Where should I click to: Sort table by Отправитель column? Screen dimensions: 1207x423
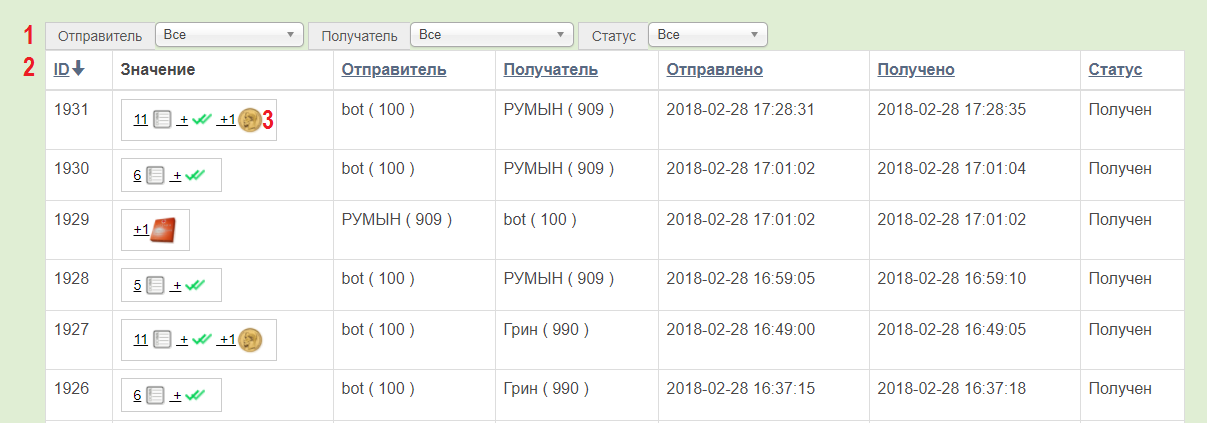pos(394,69)
